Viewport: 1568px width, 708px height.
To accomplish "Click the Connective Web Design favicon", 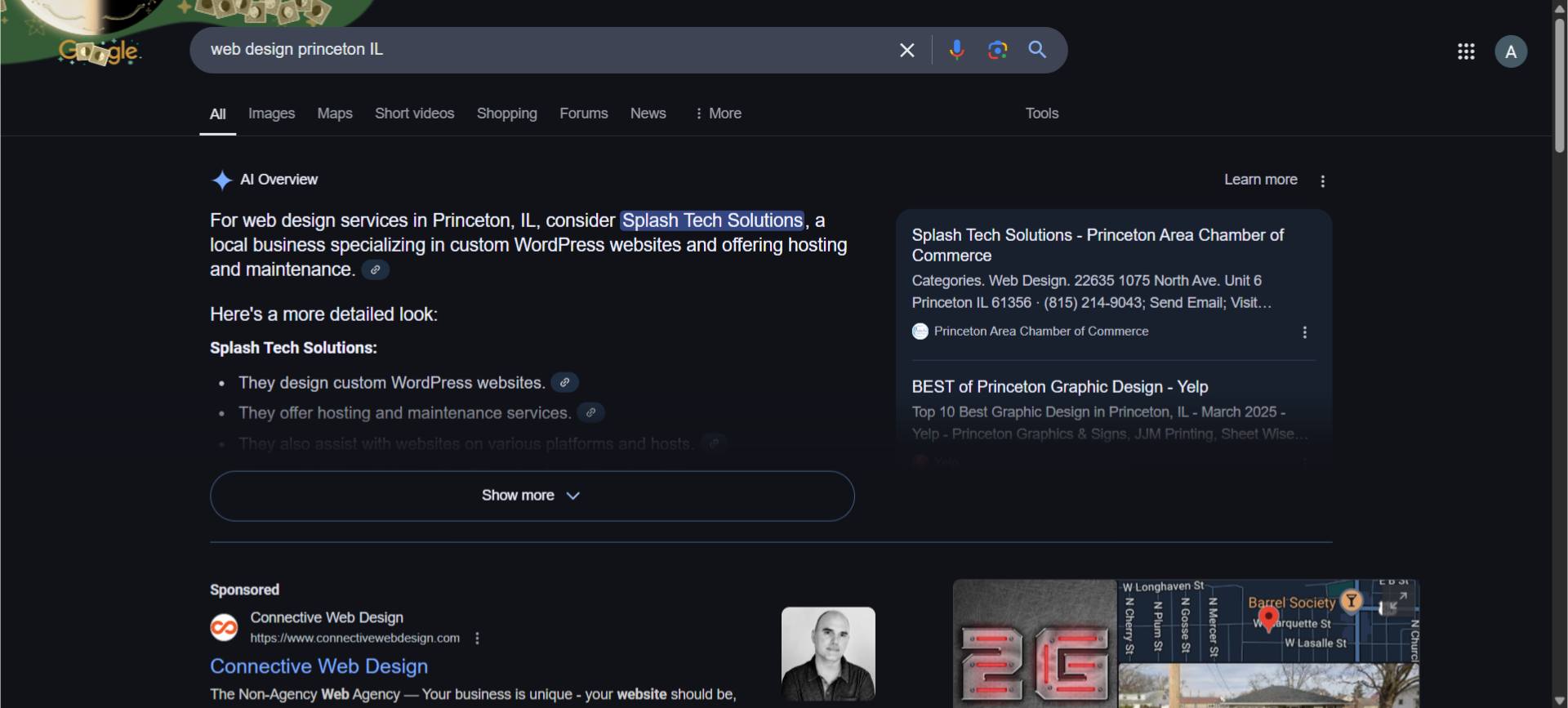I will [x=224, y=627].
